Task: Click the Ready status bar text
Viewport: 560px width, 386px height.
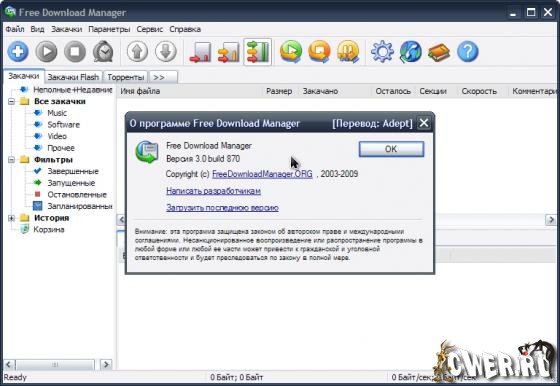Action: click(15, 377)
